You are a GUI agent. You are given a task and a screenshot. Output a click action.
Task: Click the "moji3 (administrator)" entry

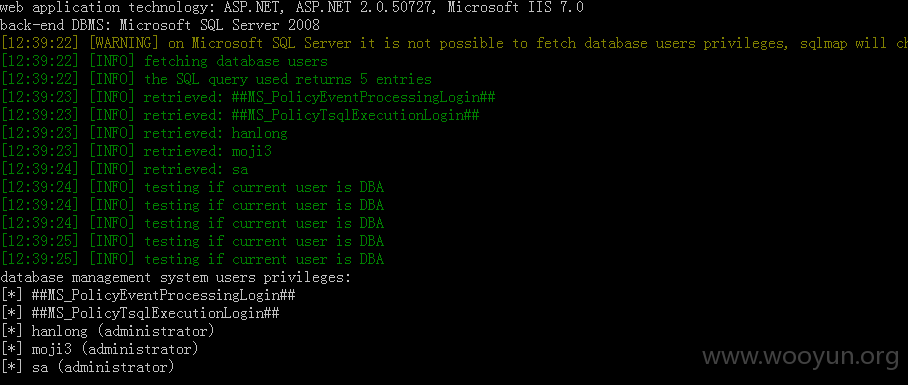(x=115, y=349)
